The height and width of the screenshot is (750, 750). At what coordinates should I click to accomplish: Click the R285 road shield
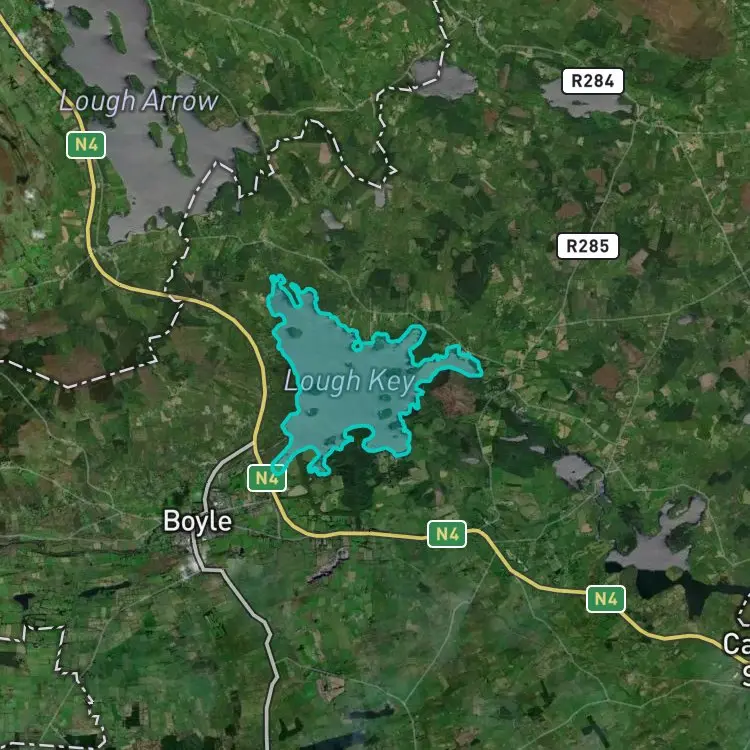point(588,246)
